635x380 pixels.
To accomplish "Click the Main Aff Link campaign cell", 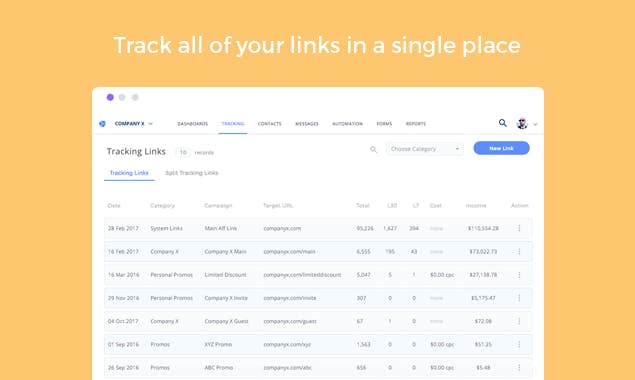I will [x=221, y=228].
